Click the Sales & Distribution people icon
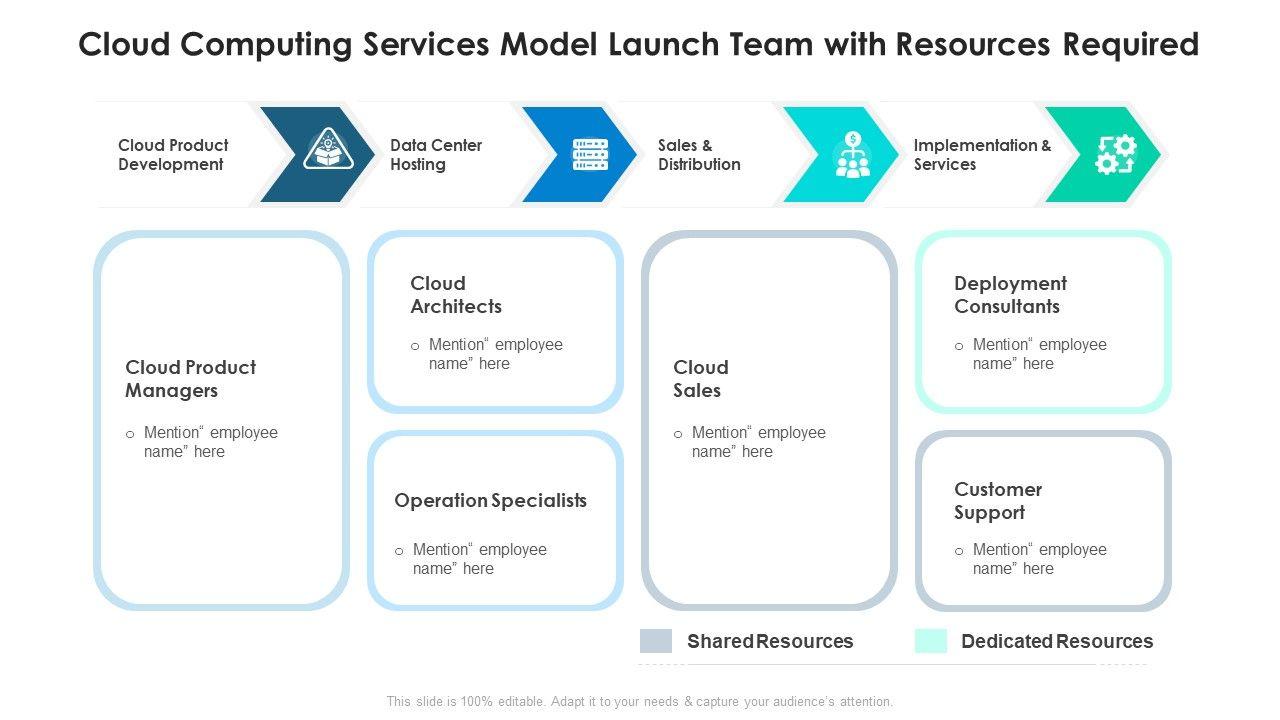1280x720 pixels. (852, 155)
